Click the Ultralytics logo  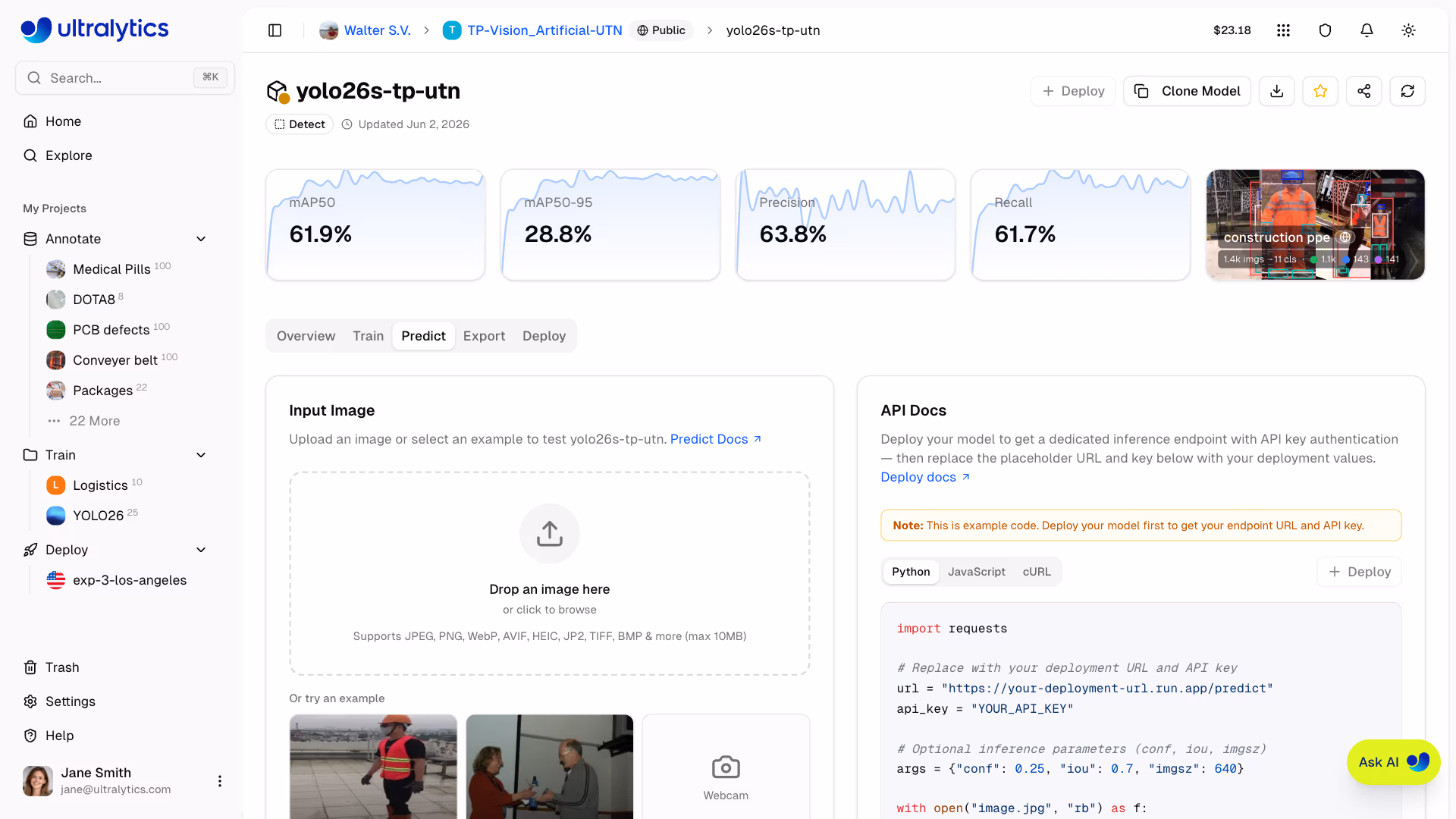pos(95,29)
